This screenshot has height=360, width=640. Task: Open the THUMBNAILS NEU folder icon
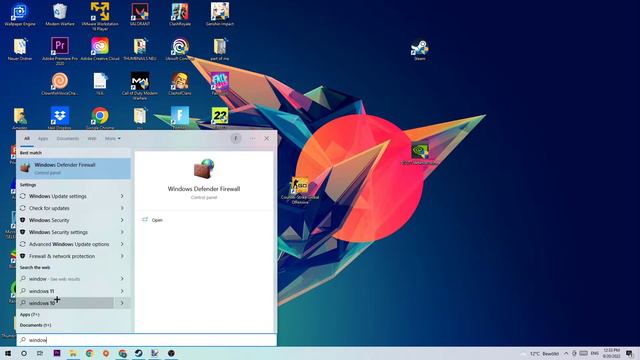click(140, 49)
